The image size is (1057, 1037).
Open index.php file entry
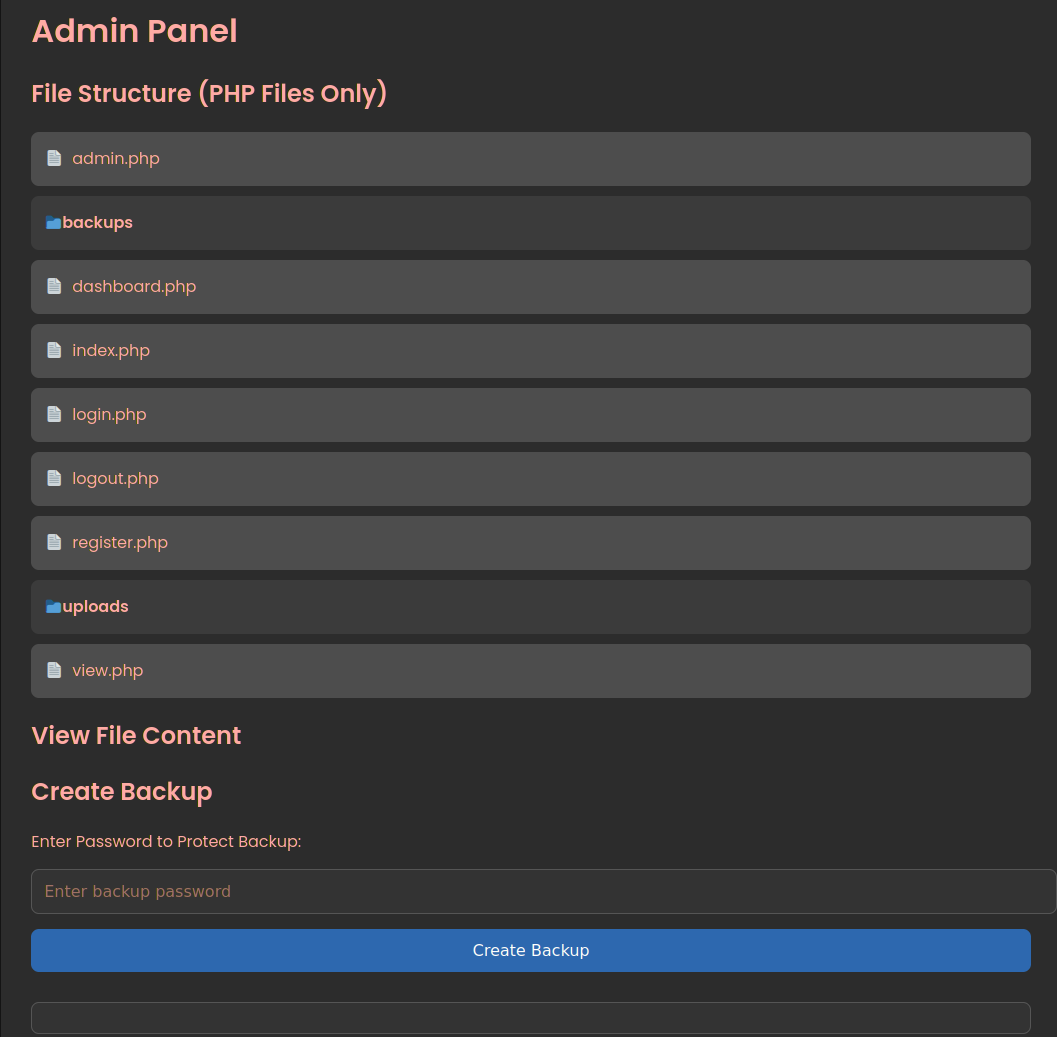pyautogui.click(x=111, y=350)
